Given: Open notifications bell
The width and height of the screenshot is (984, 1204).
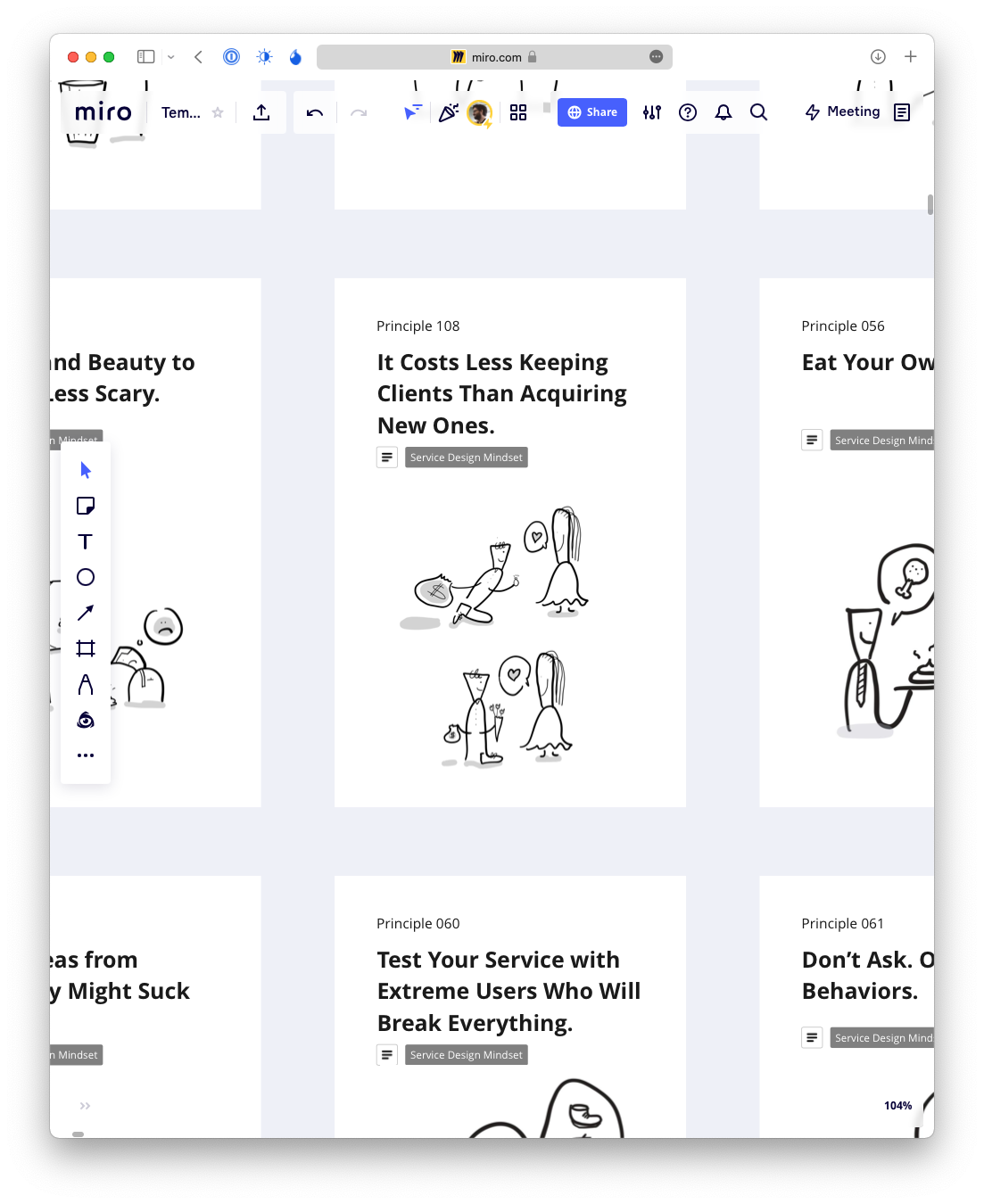Looking at the screenshot, I should click(x=724, y=112).
